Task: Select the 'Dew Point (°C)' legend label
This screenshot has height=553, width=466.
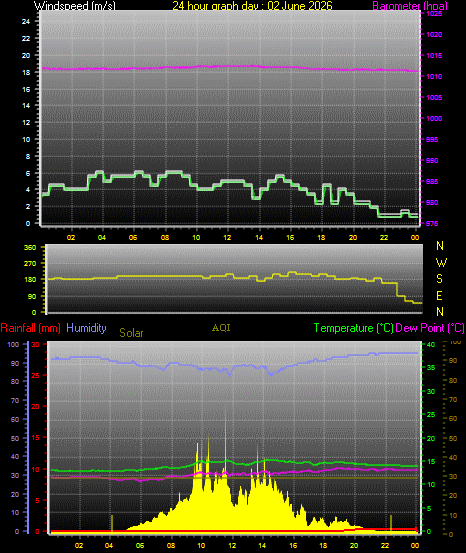Action: 430,328
